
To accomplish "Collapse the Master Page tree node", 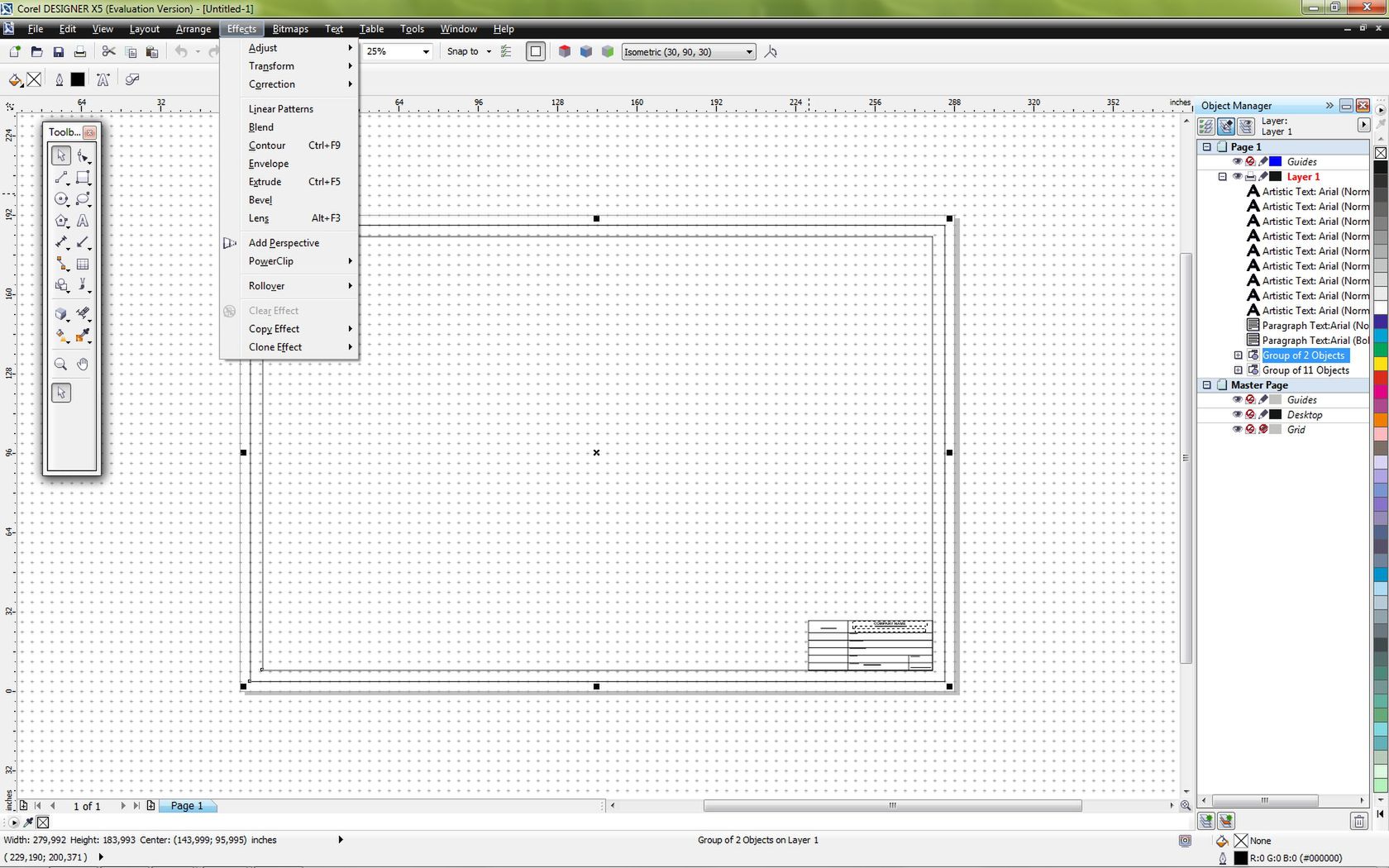I will [1207, 385].
